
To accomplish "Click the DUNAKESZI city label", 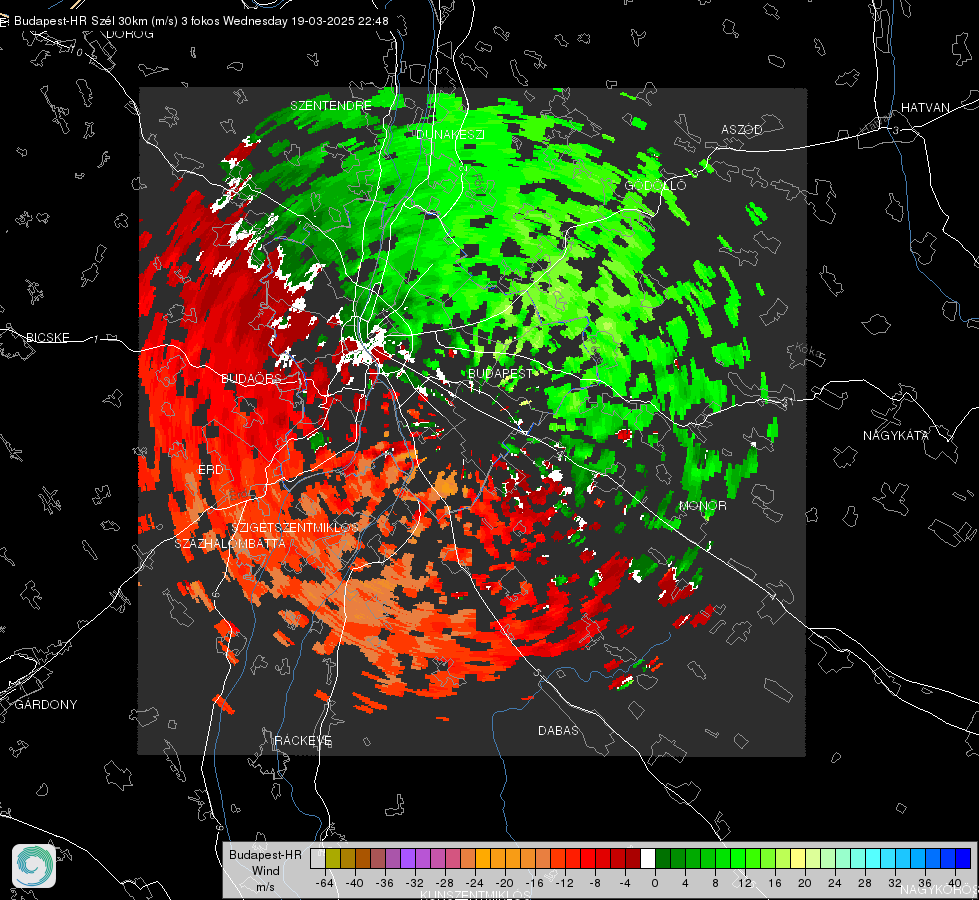I will coord(450,134).
